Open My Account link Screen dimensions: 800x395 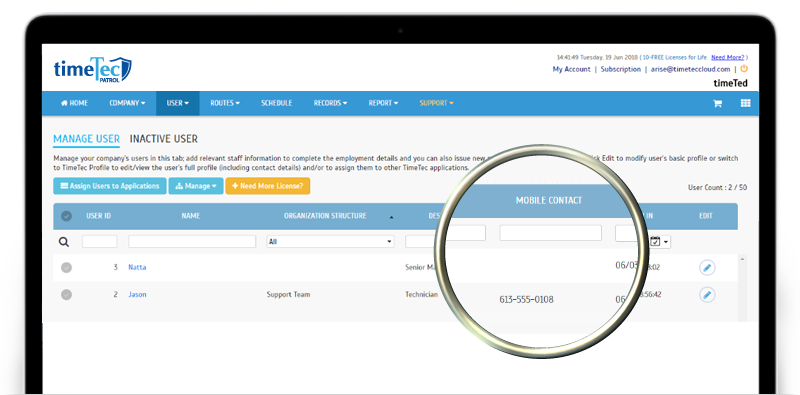pyautogui.click(x=571, y=69)
